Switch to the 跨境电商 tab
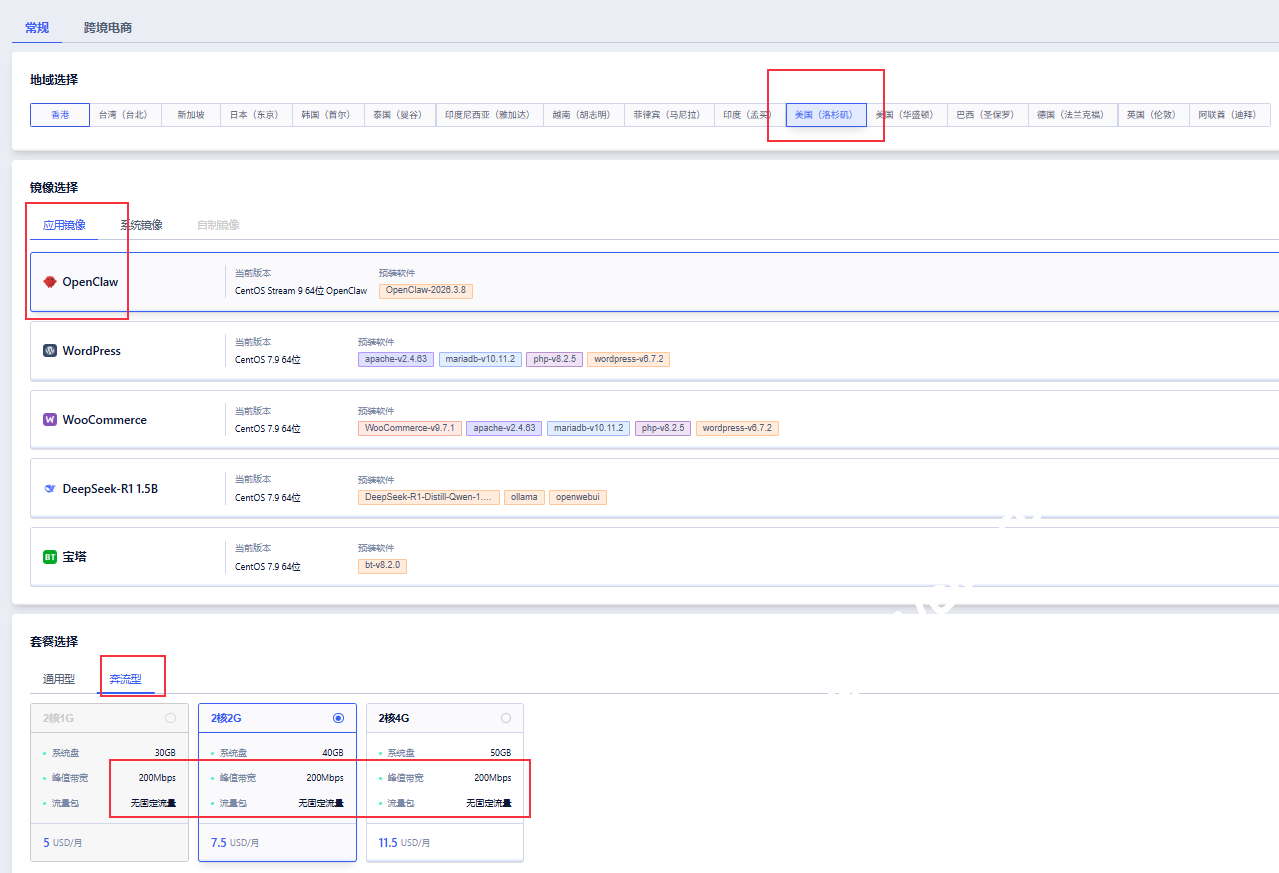 (x=108, y=28)
